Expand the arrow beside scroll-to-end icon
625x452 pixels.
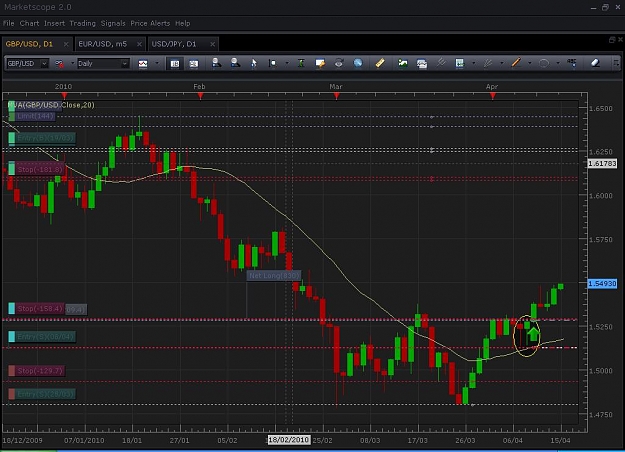(x=287, y=63)
